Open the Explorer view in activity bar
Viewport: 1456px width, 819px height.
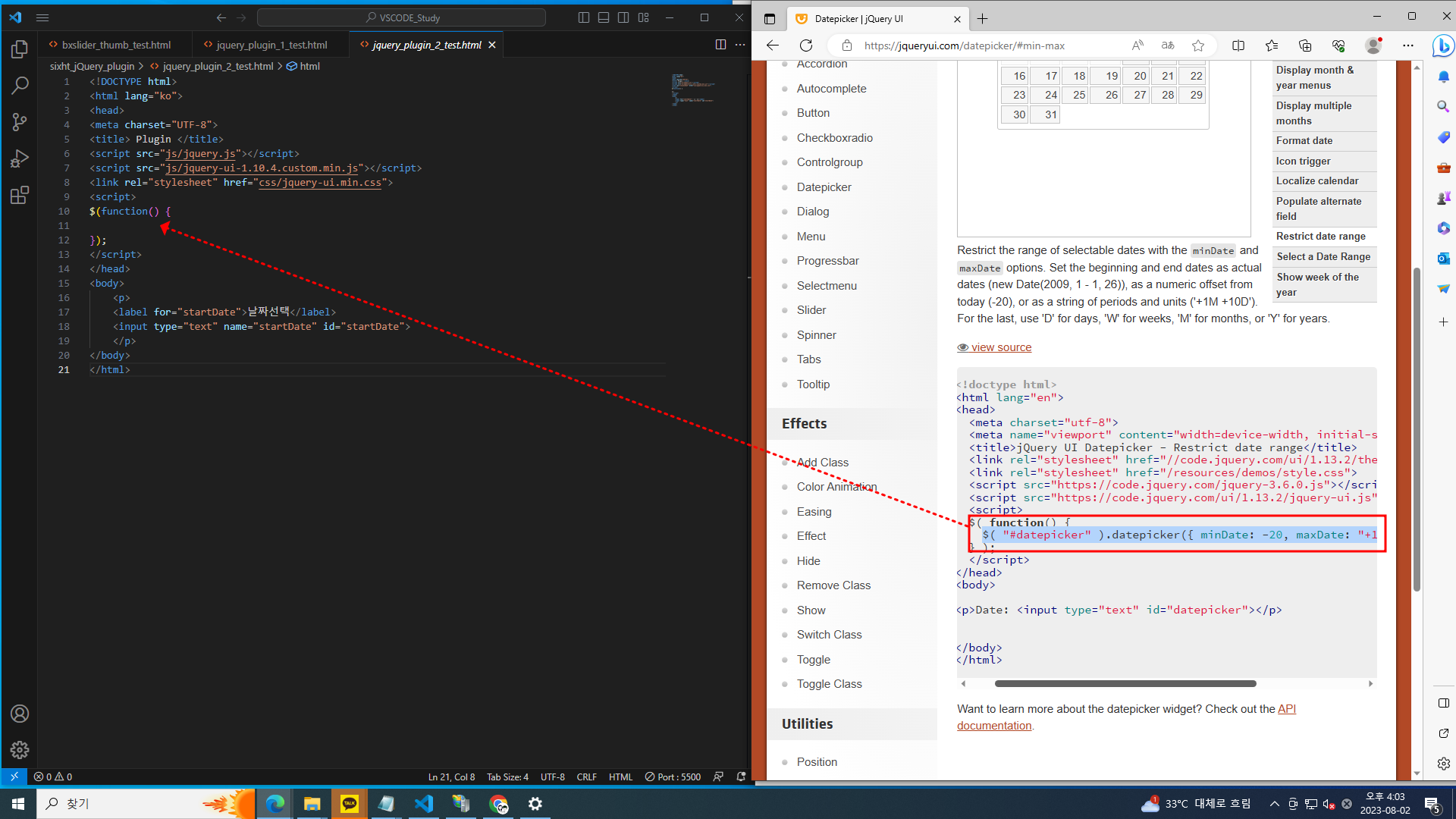(20, 49)
